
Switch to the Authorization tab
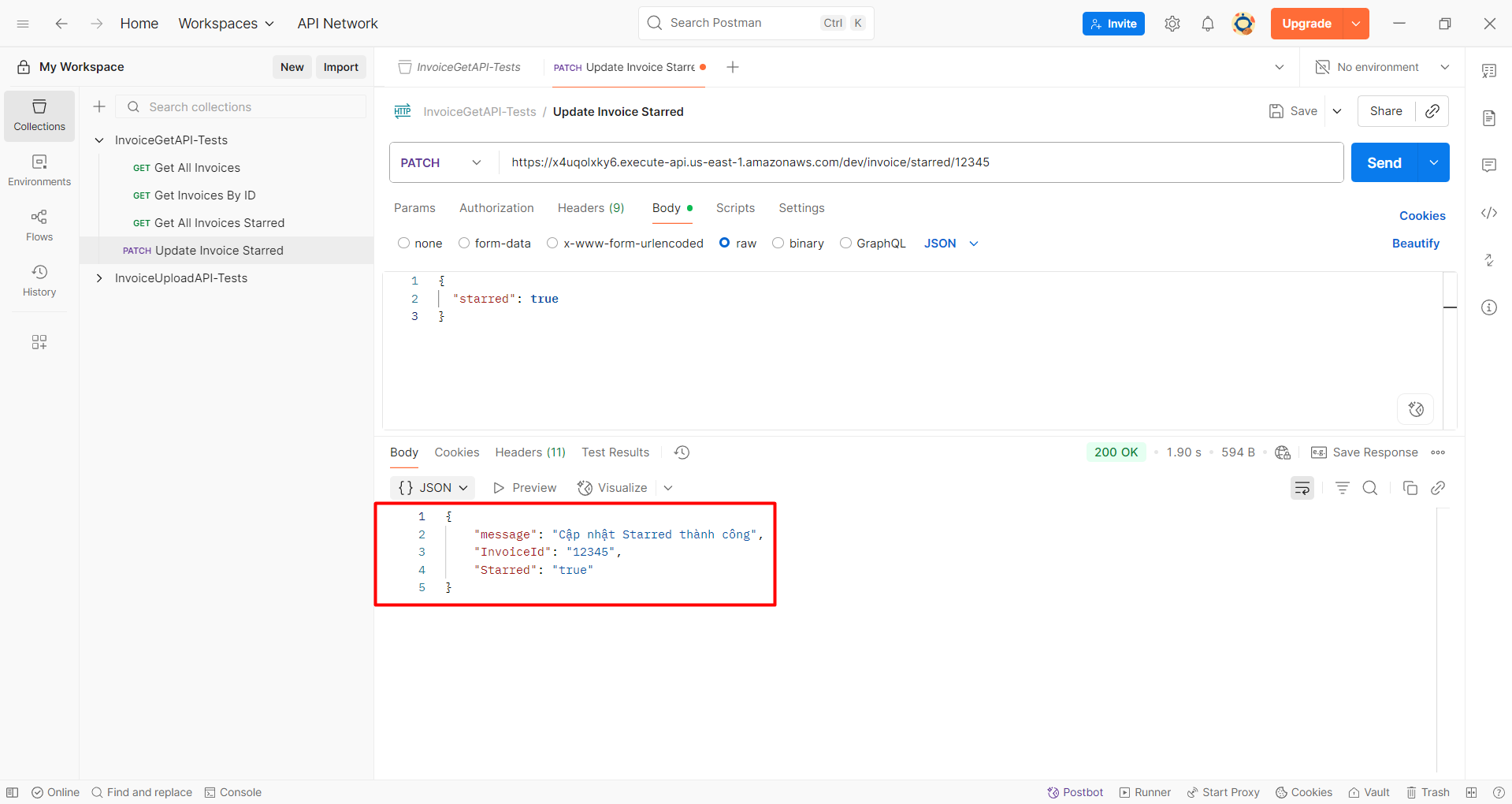(496, 208)
